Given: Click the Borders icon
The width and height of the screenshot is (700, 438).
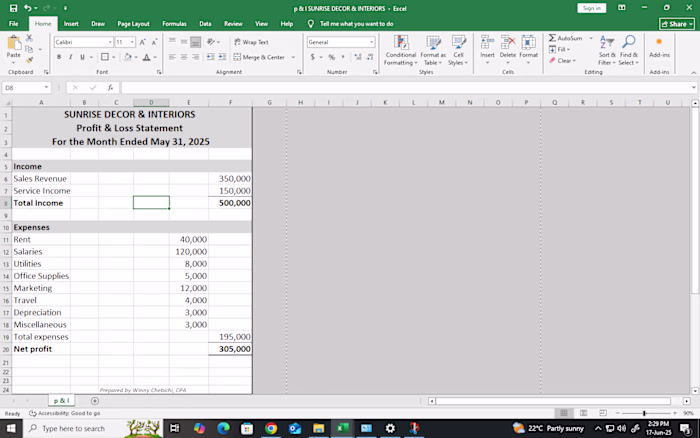Looking at the screenshot, I should pos(105,57).
